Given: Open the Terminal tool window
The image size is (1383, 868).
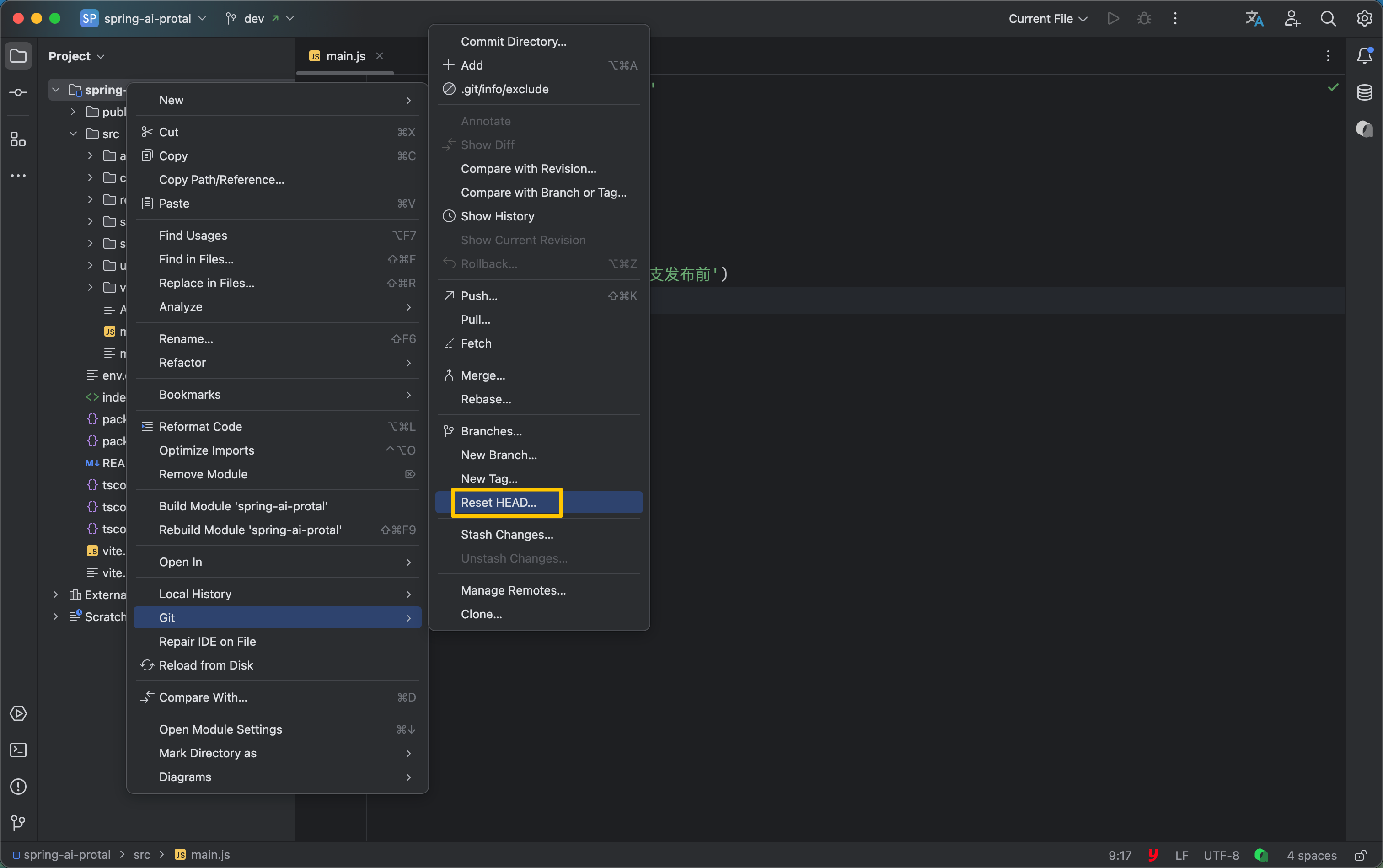Looking at the screenshot, I should [18, 750].
